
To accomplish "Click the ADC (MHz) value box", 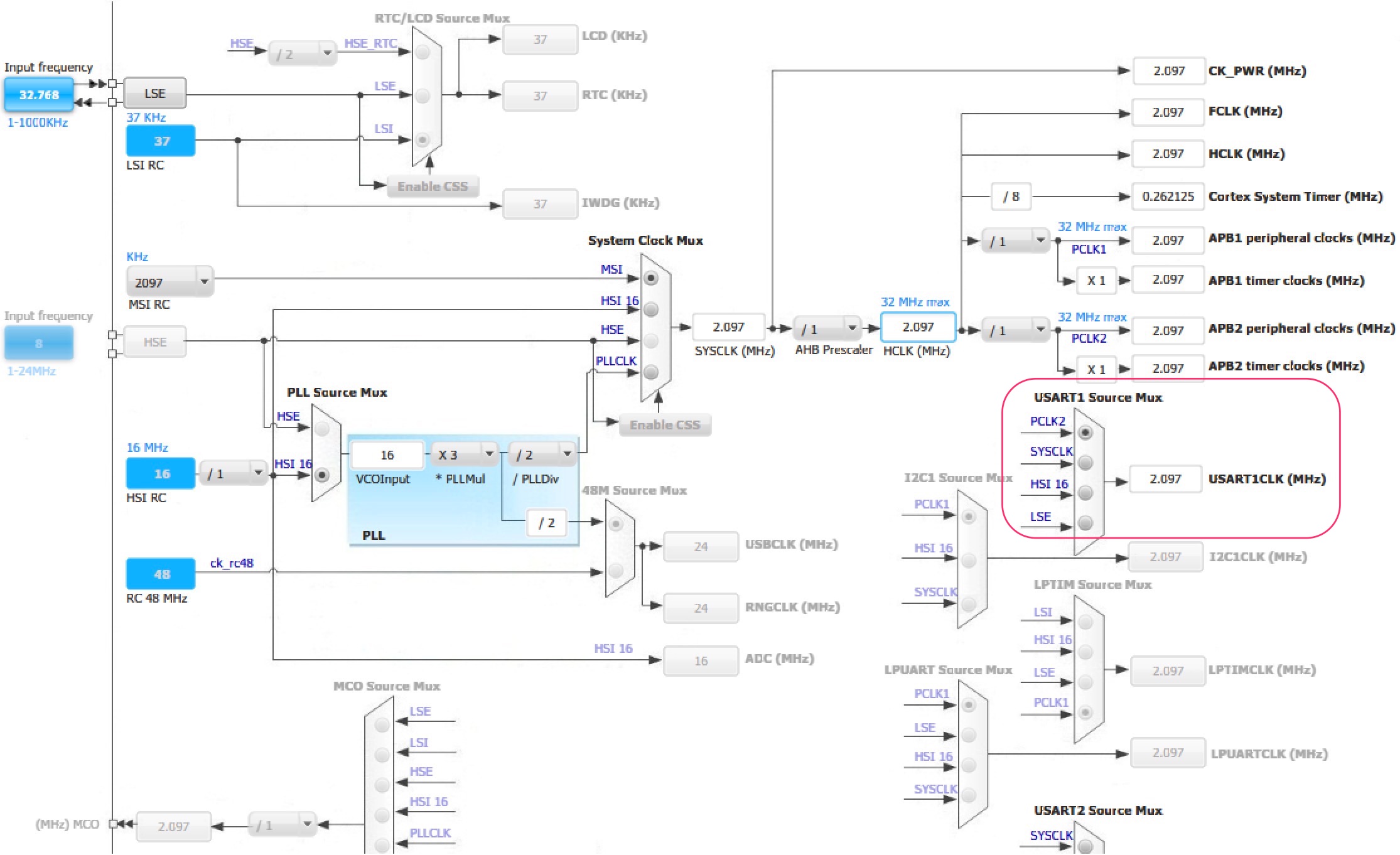I will click(x=701, y=661).
